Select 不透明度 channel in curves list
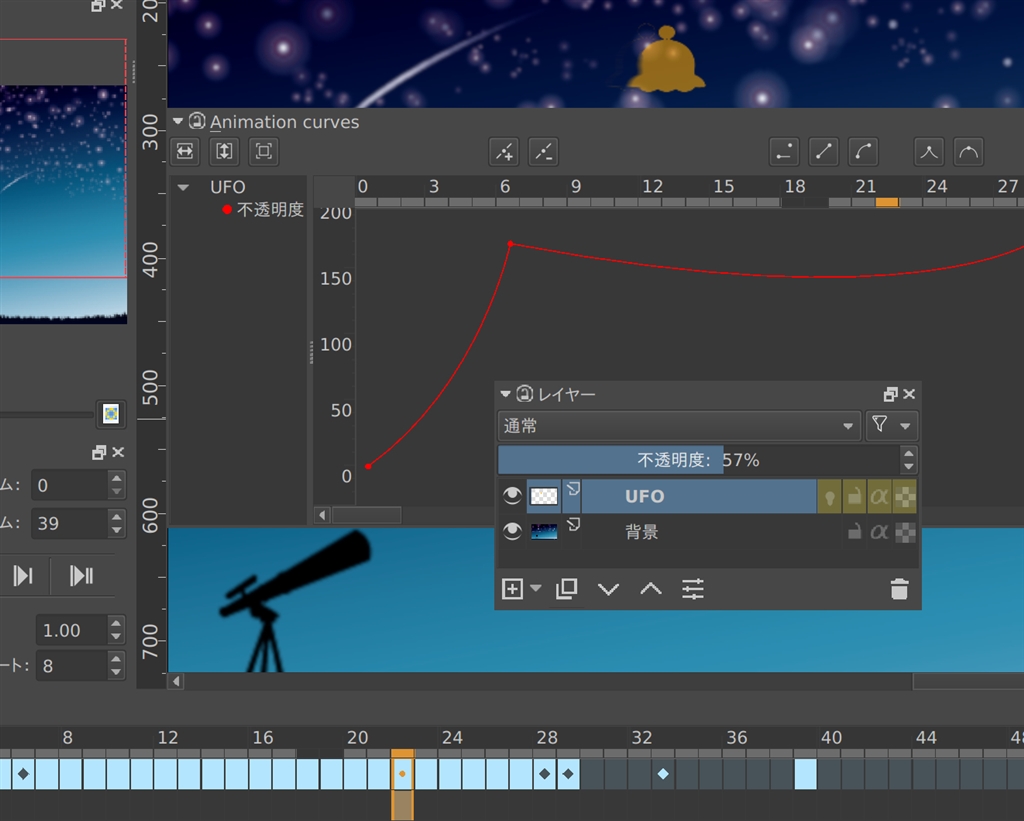The height and width of the screenshot is (821, 1024). (270, 210)
